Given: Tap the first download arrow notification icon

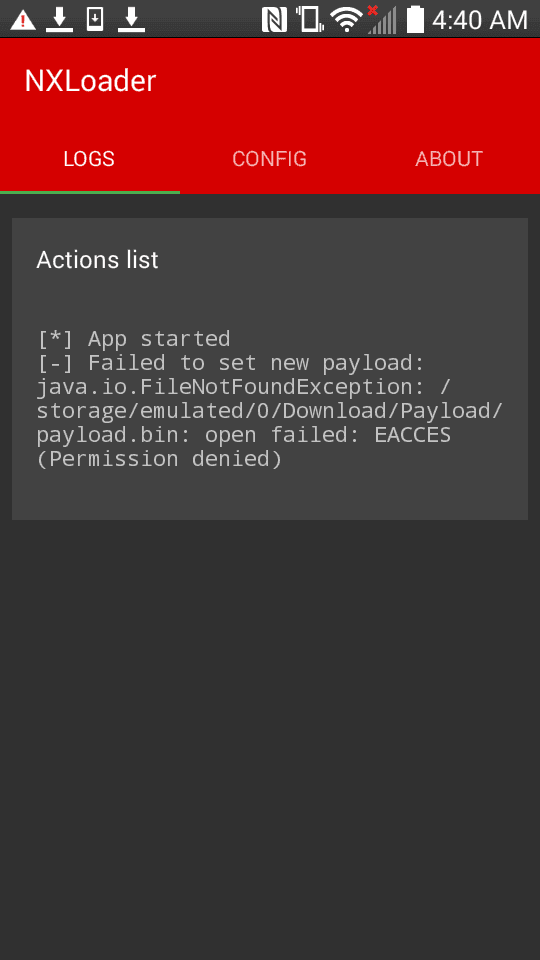Looking at the screenshot, I should point(59,19).
